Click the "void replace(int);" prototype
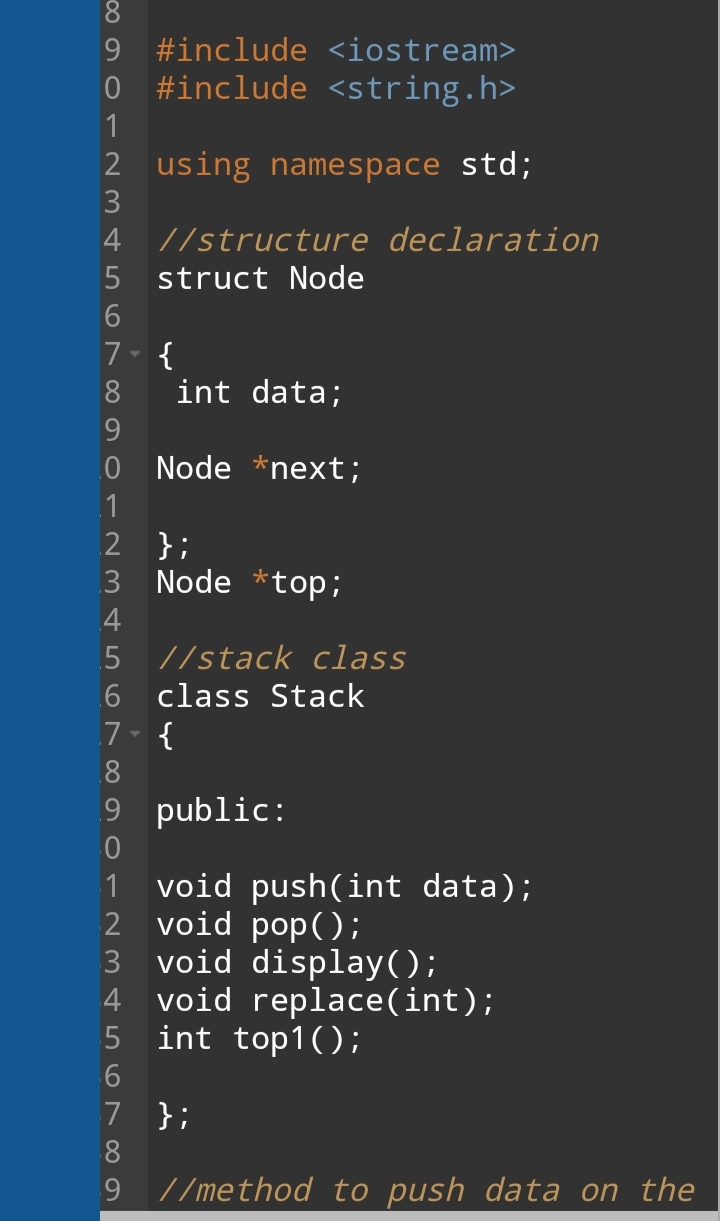This screenshot has width=720, height=1221. [x=326, y=1000]
